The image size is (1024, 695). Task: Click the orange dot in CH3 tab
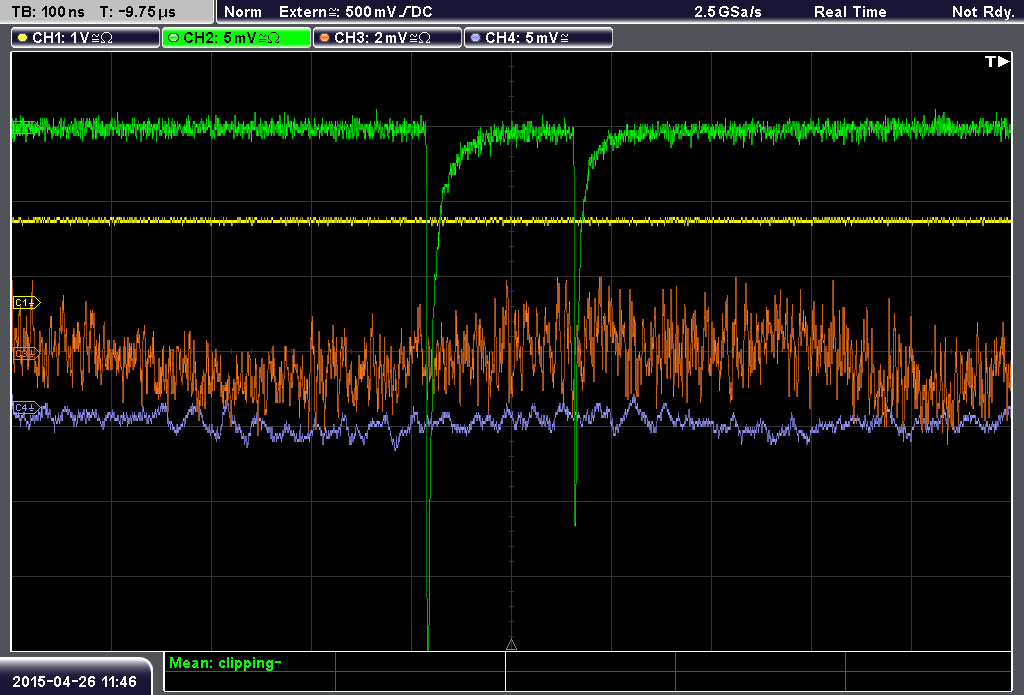tap(324, 38)
